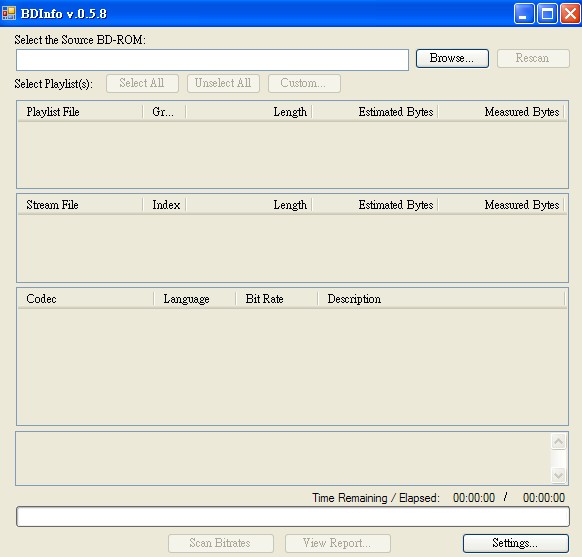
Task: Click the details box scroll down arrow
Action: [559, 475]
